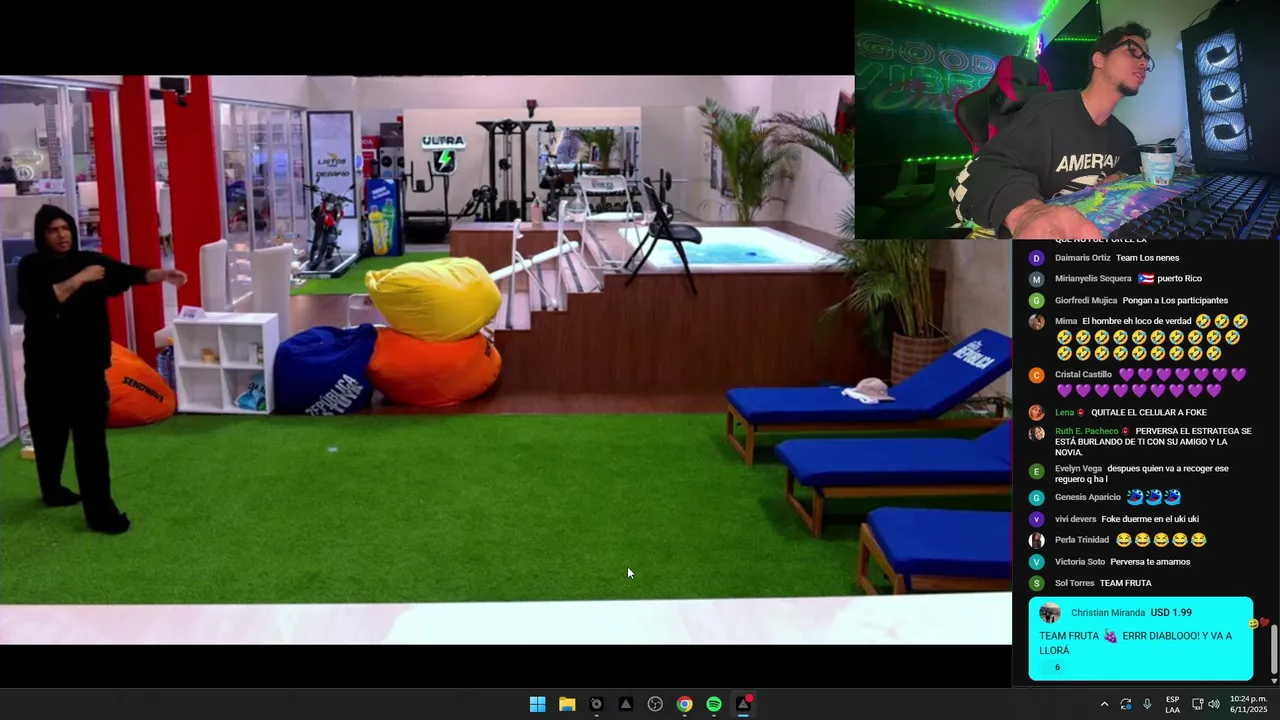The image size is (1280, 720).
Task: Select Sol Torres' "TEAM FRUTA" message
Action: click(1126, 583)
